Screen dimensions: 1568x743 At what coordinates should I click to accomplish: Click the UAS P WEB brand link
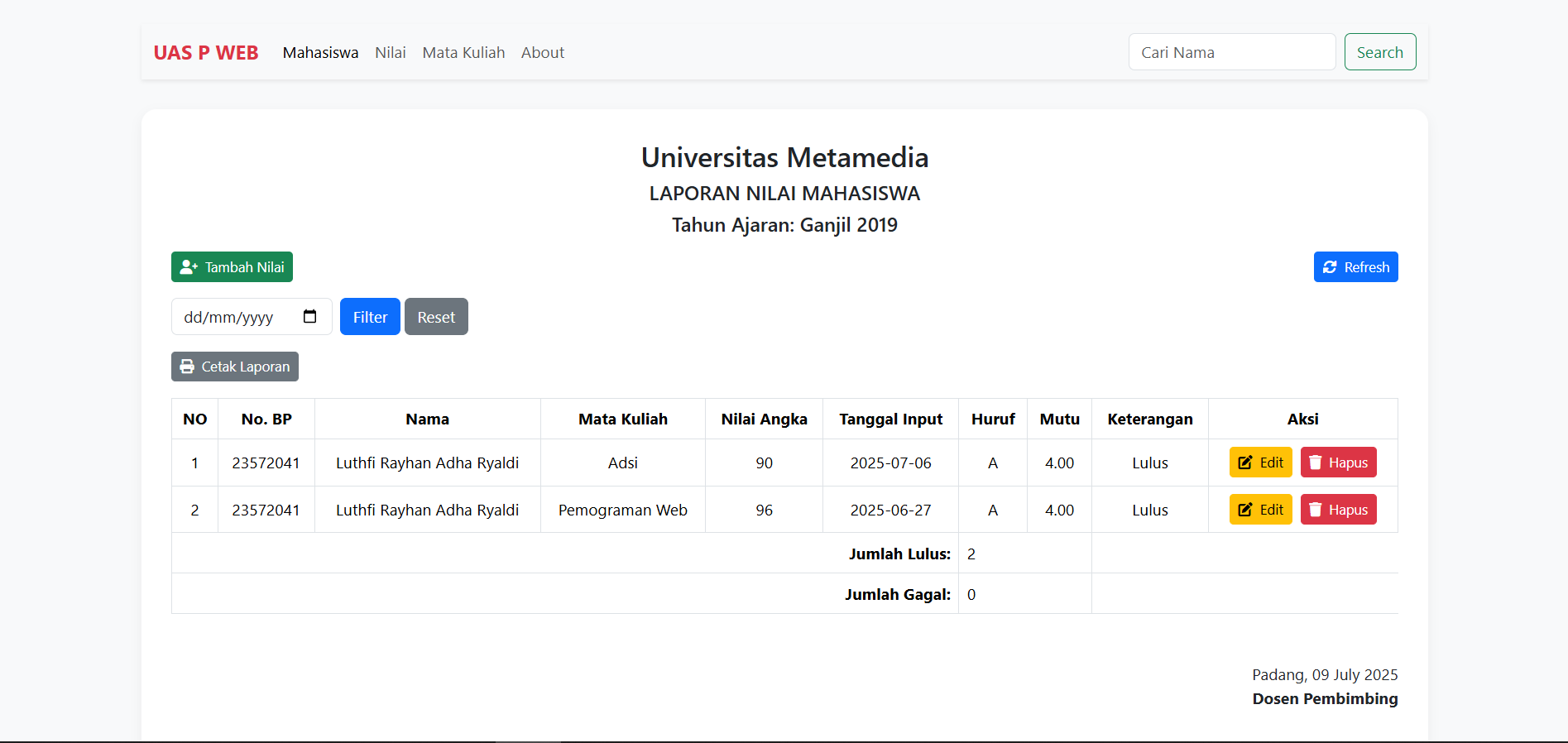[x=206, y=53]
